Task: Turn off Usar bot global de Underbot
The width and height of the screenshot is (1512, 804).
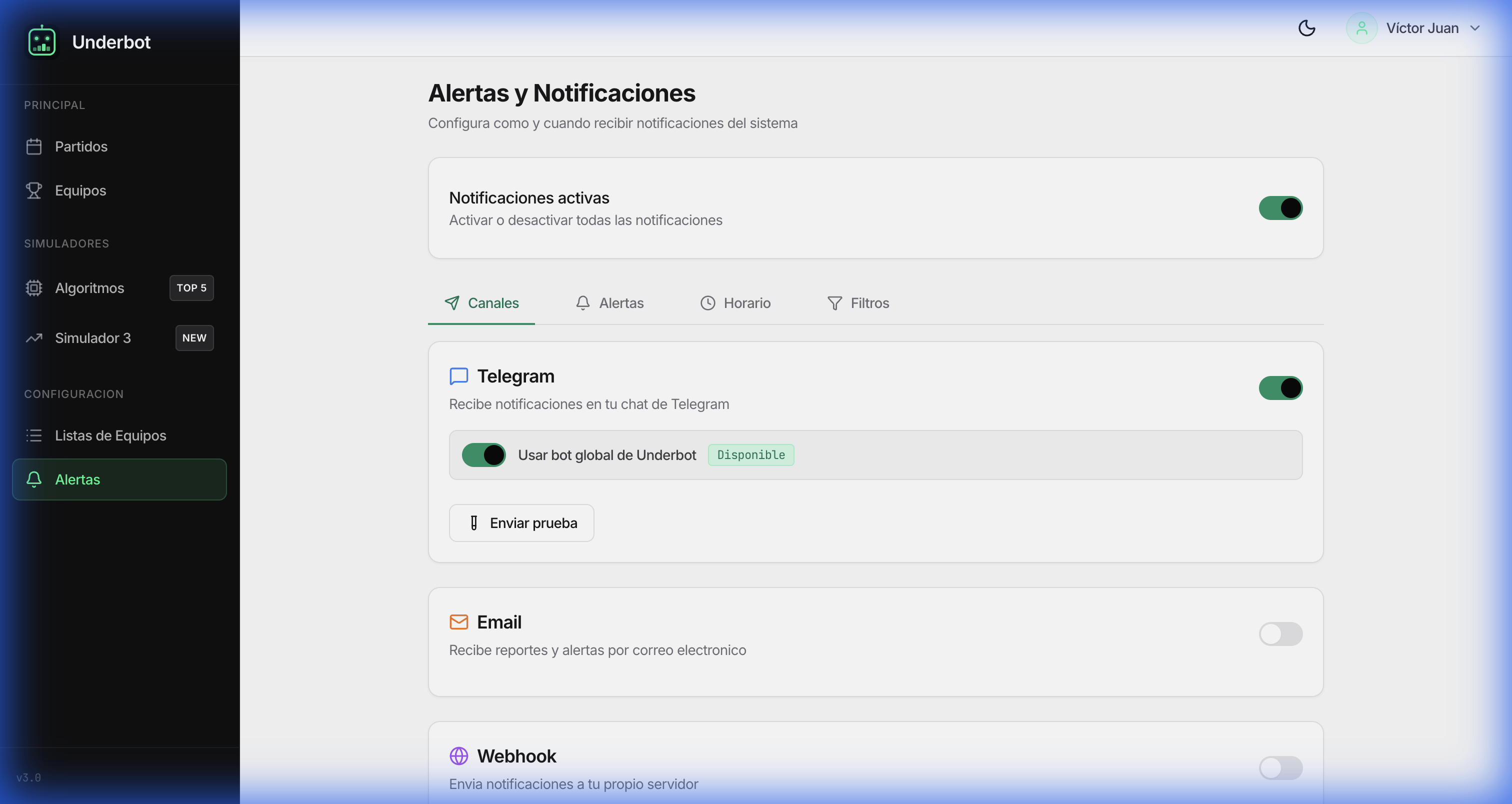Action: pyautogui.click(x=483, y=455)
